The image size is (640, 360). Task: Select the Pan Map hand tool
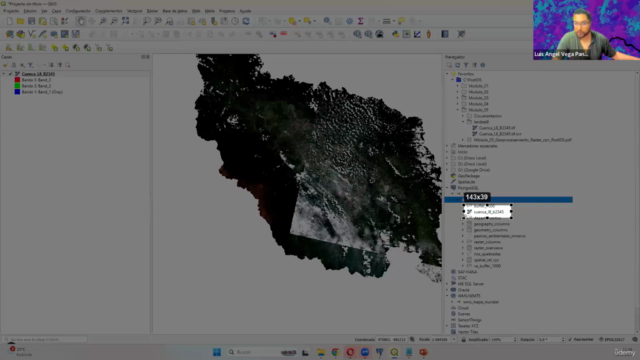[x=81, y=21]
